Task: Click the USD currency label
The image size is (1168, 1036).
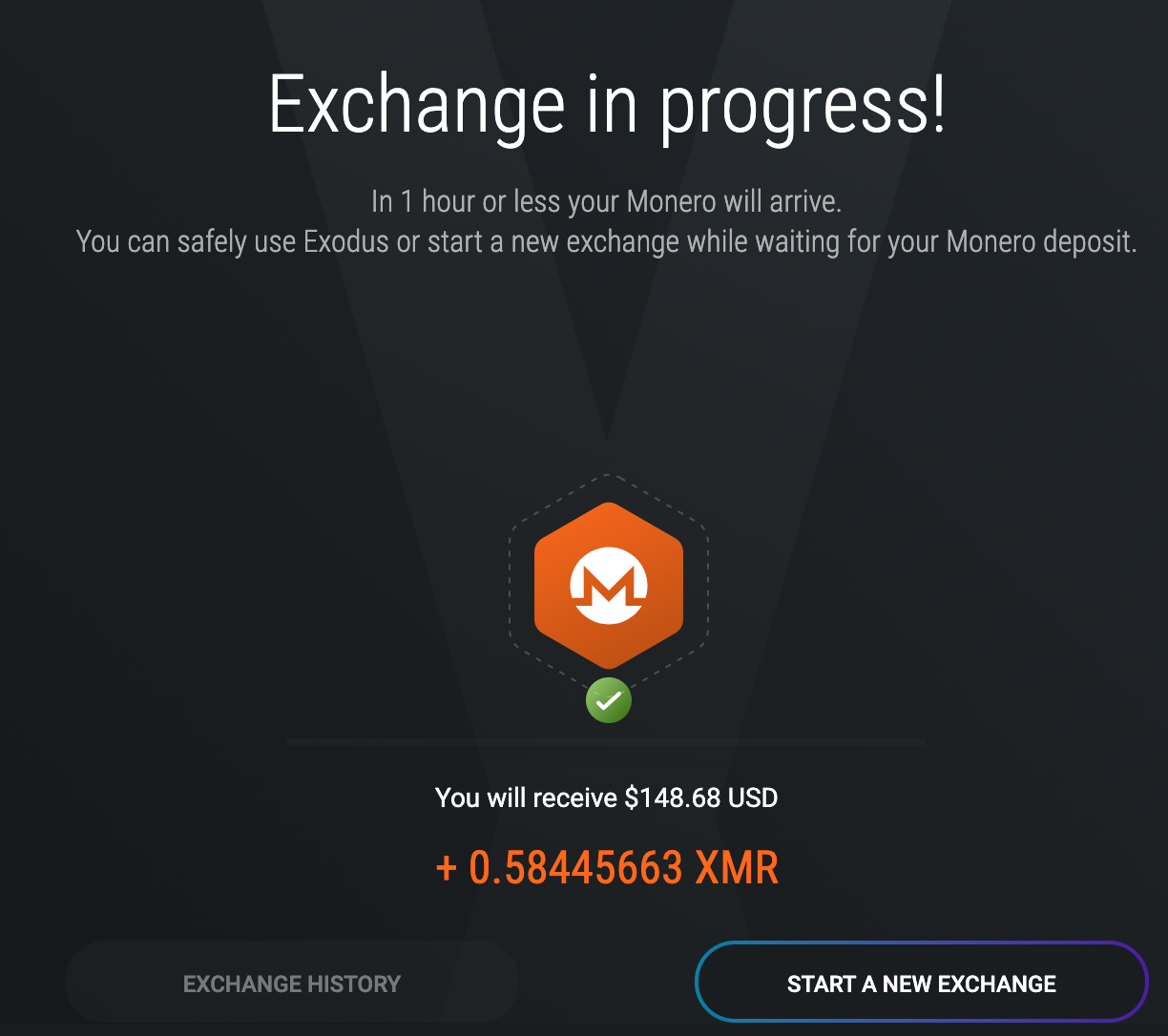Action: 753,798
